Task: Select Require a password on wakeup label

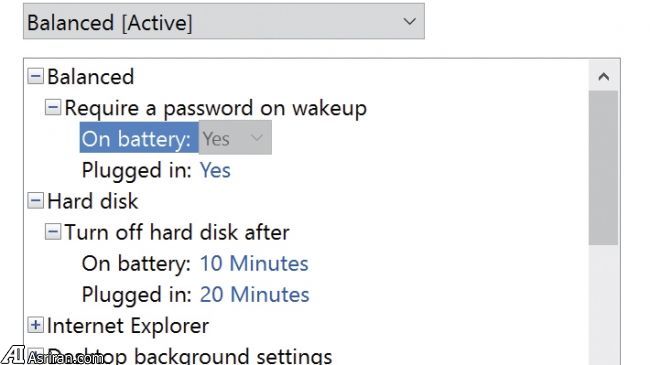Action: point(216,109)
